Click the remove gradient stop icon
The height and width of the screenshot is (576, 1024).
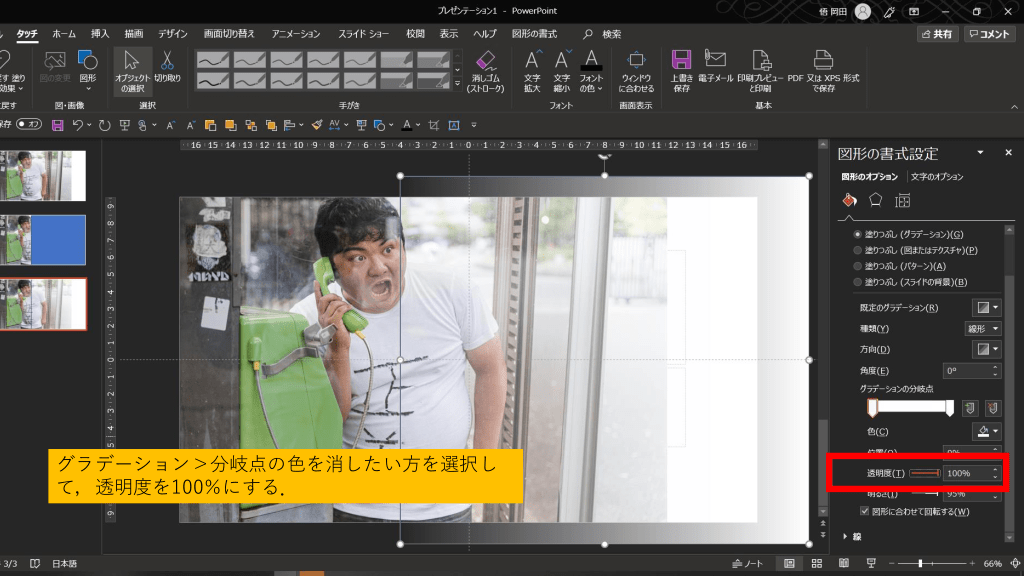click(992, 408)
